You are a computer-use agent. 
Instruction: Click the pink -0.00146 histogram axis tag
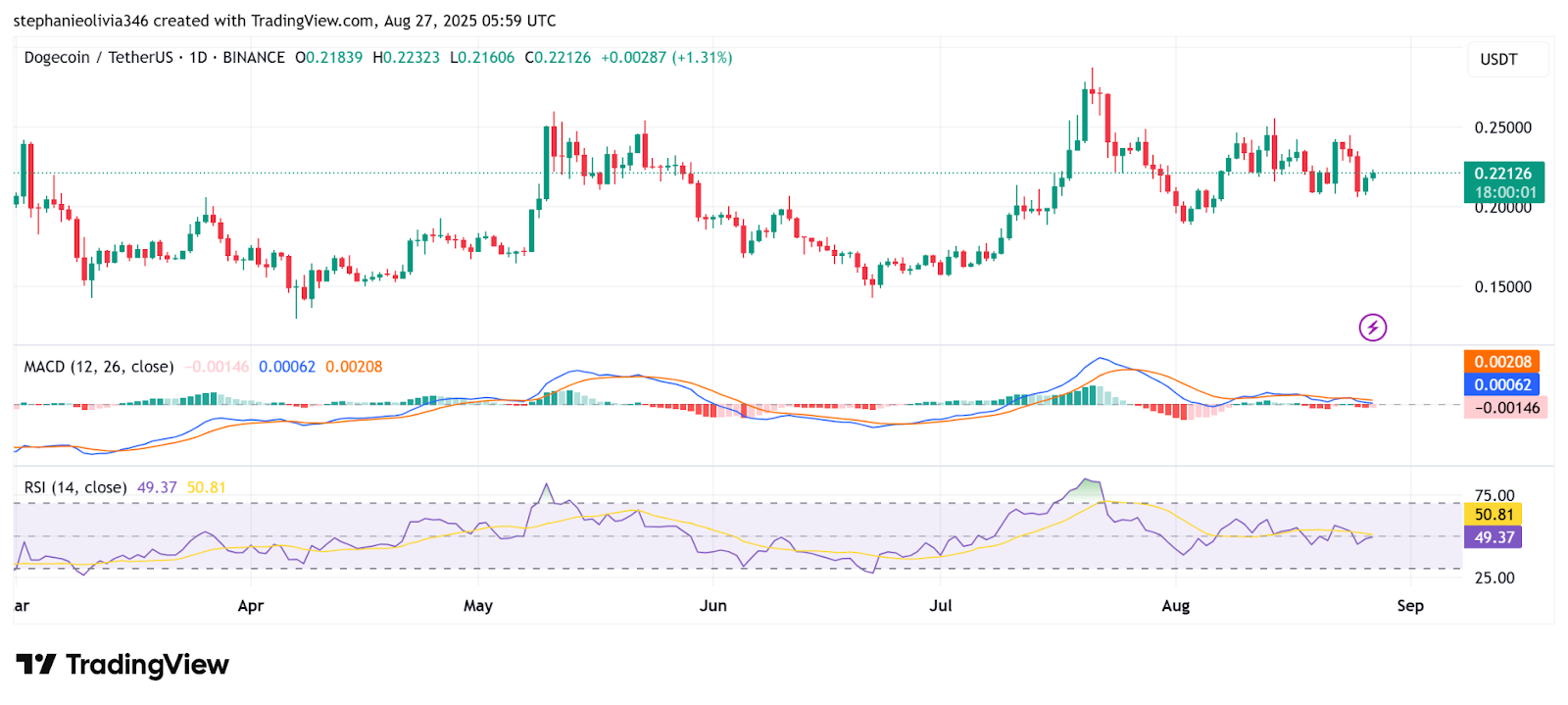point(1506,408)
